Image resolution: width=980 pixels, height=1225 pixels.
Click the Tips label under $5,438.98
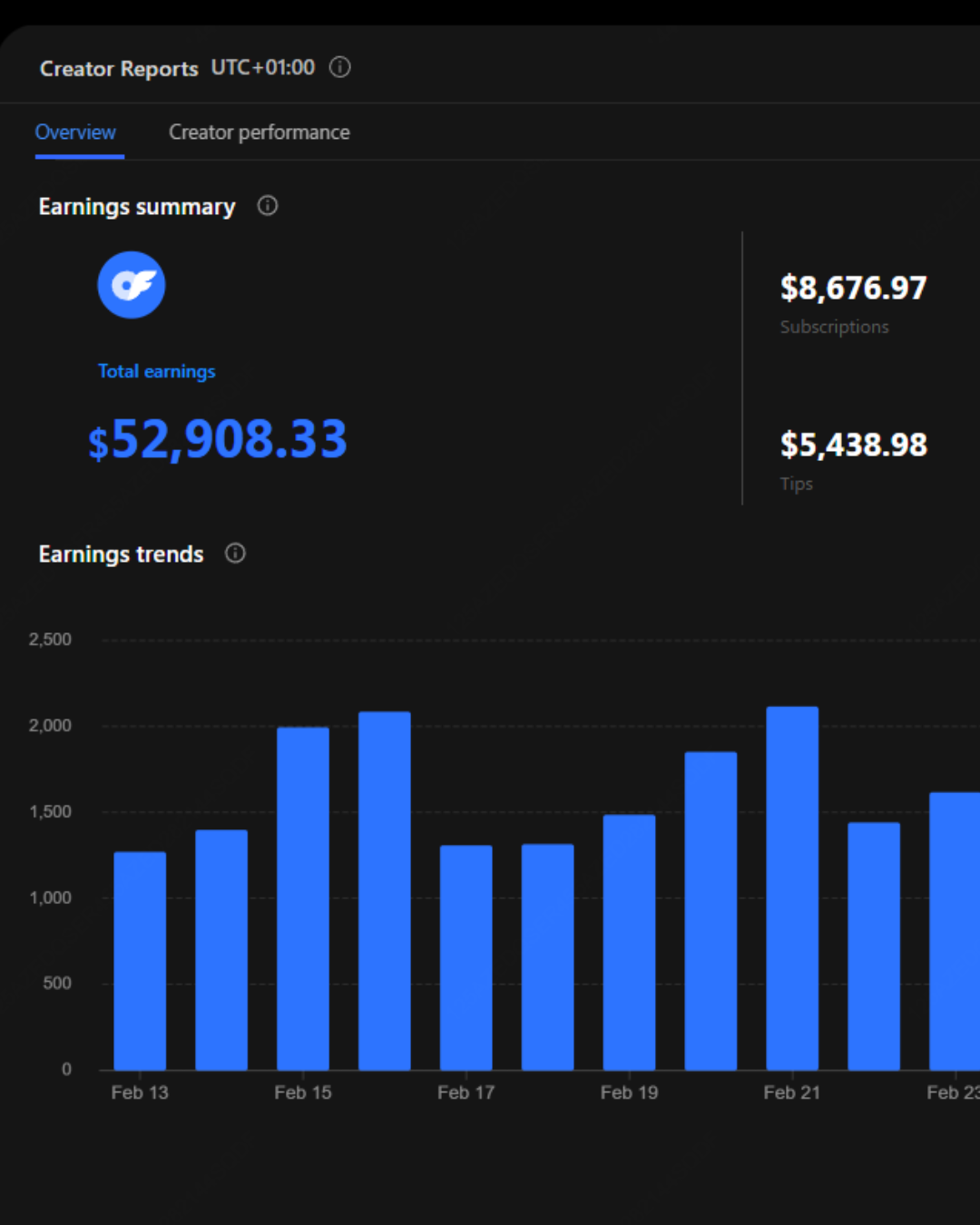point(796,484)
